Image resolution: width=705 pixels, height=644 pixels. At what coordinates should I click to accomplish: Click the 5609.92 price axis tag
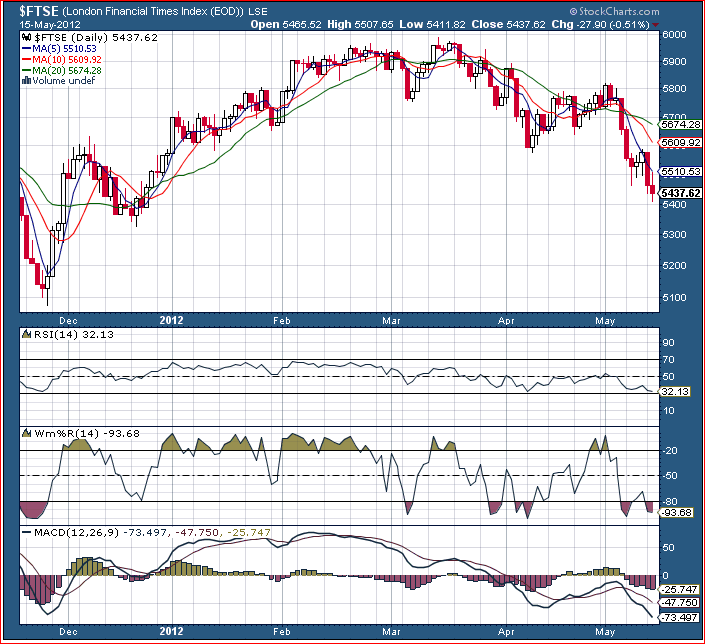pos(681,143)
